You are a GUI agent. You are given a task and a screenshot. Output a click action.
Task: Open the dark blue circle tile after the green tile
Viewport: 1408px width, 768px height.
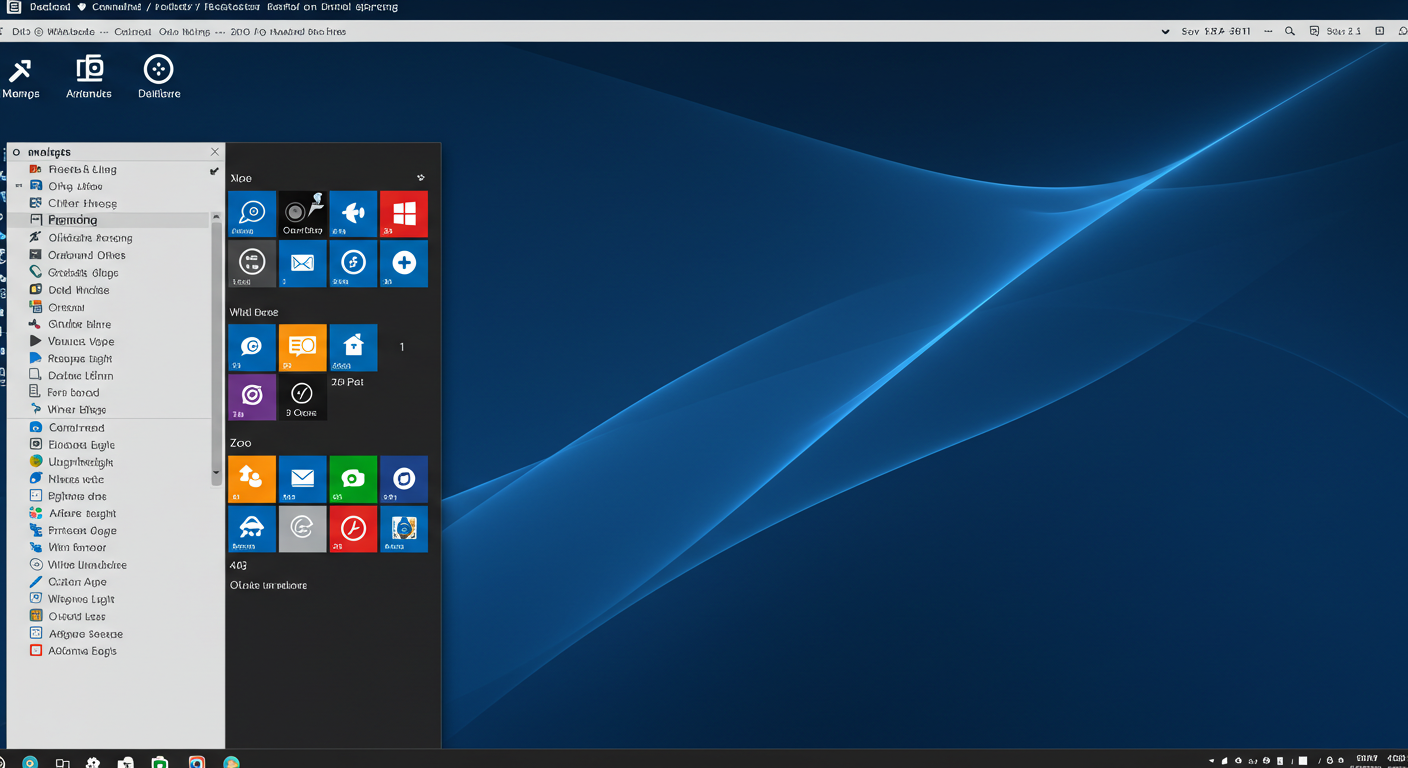click(404, 479)
